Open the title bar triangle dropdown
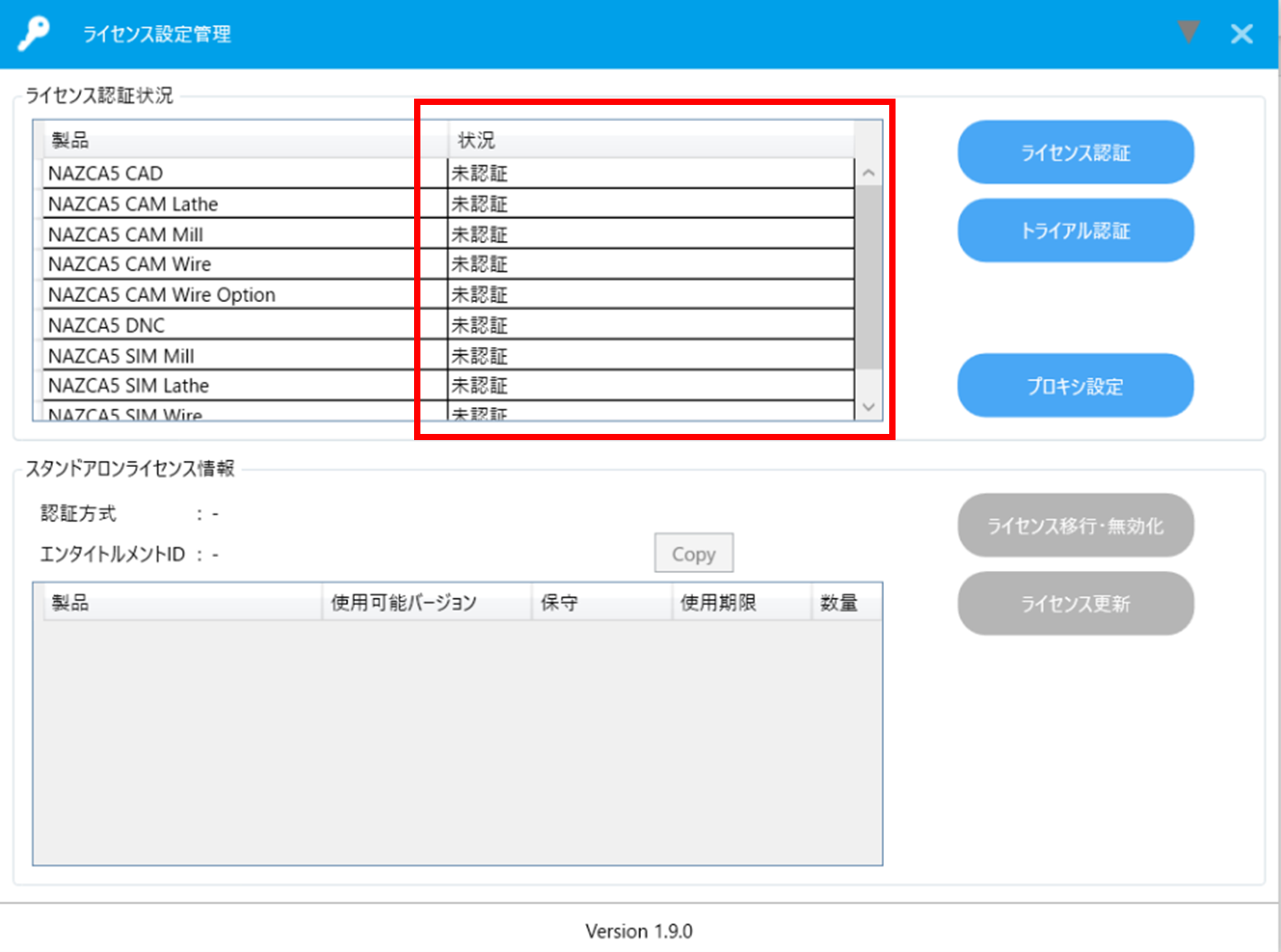This screenshot has width=1281, height=952. pyautogui.click(x=1189, y=32)
